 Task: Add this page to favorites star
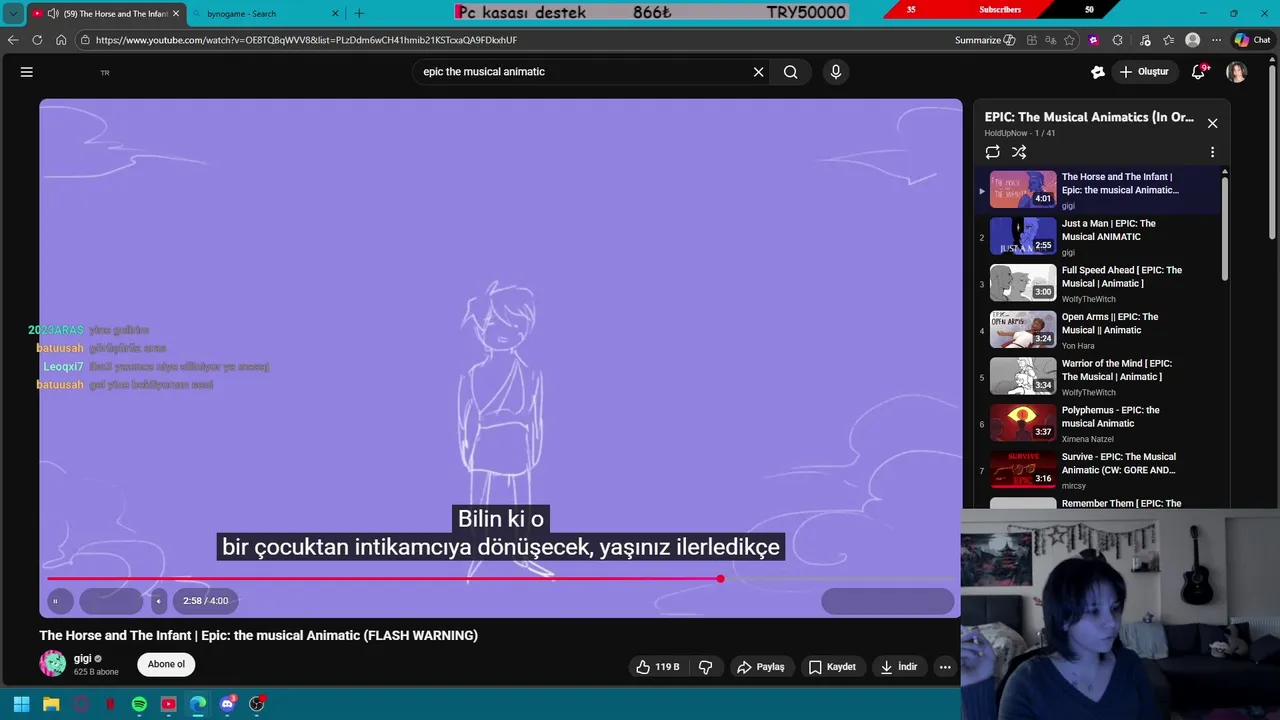pos(1070,40)
